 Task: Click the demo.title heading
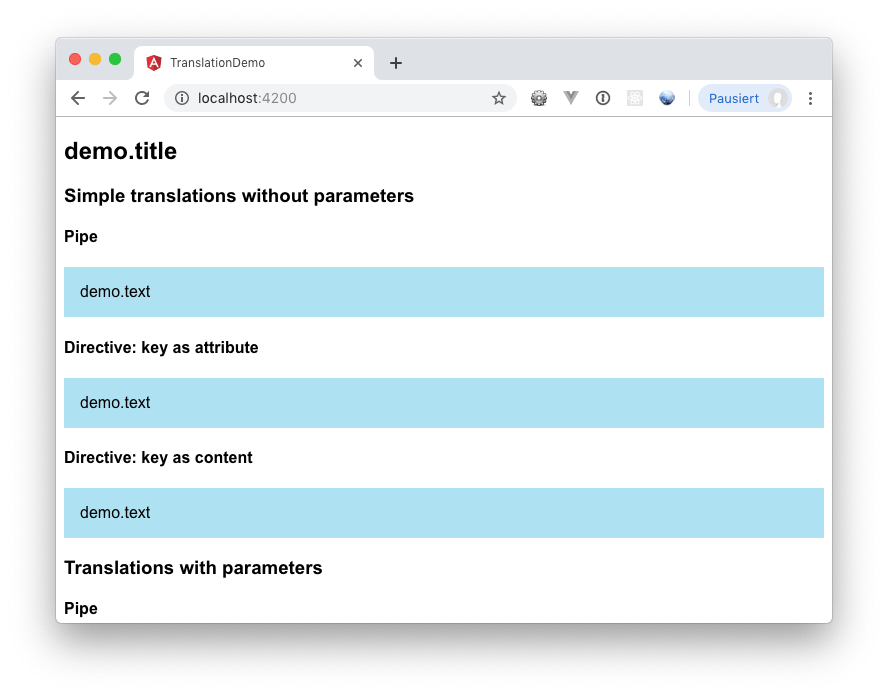click(x=121, y=152)
